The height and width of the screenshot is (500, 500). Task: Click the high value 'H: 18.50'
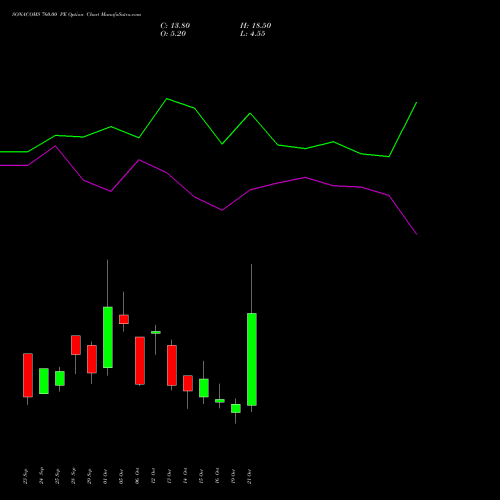[256, 26]
